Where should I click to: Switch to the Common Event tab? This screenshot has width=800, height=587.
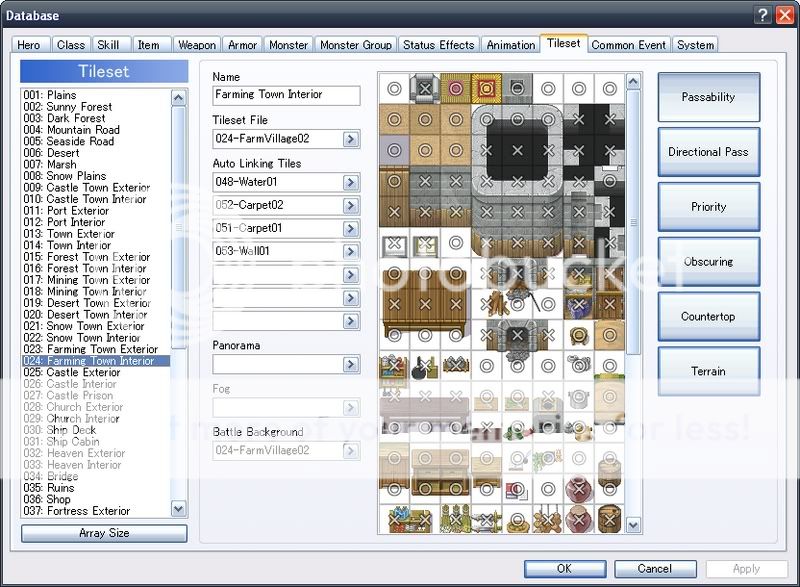click(x=628, y=44)
